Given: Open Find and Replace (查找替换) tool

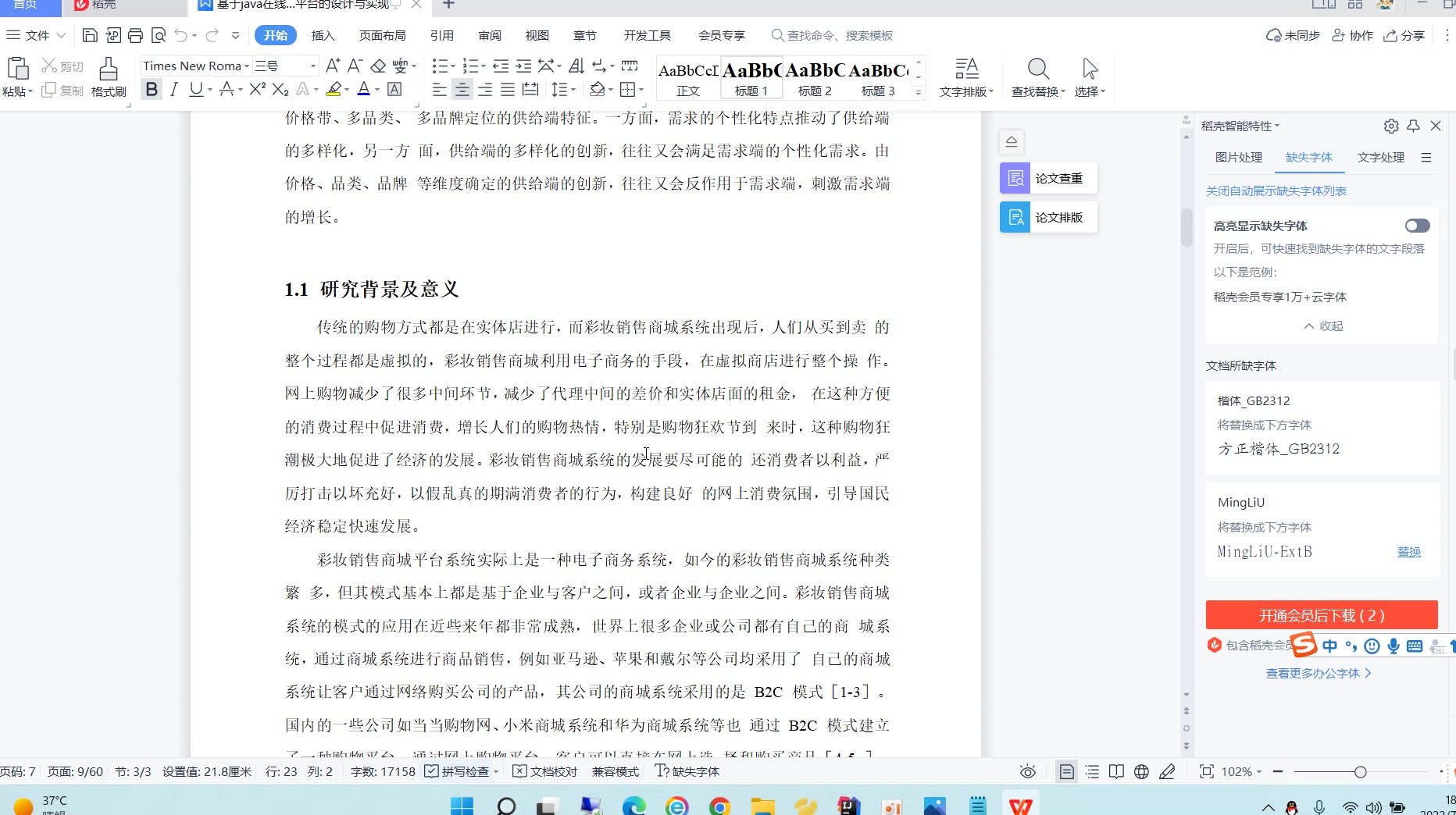Looking at the screenshot, I should [1037, 77].
